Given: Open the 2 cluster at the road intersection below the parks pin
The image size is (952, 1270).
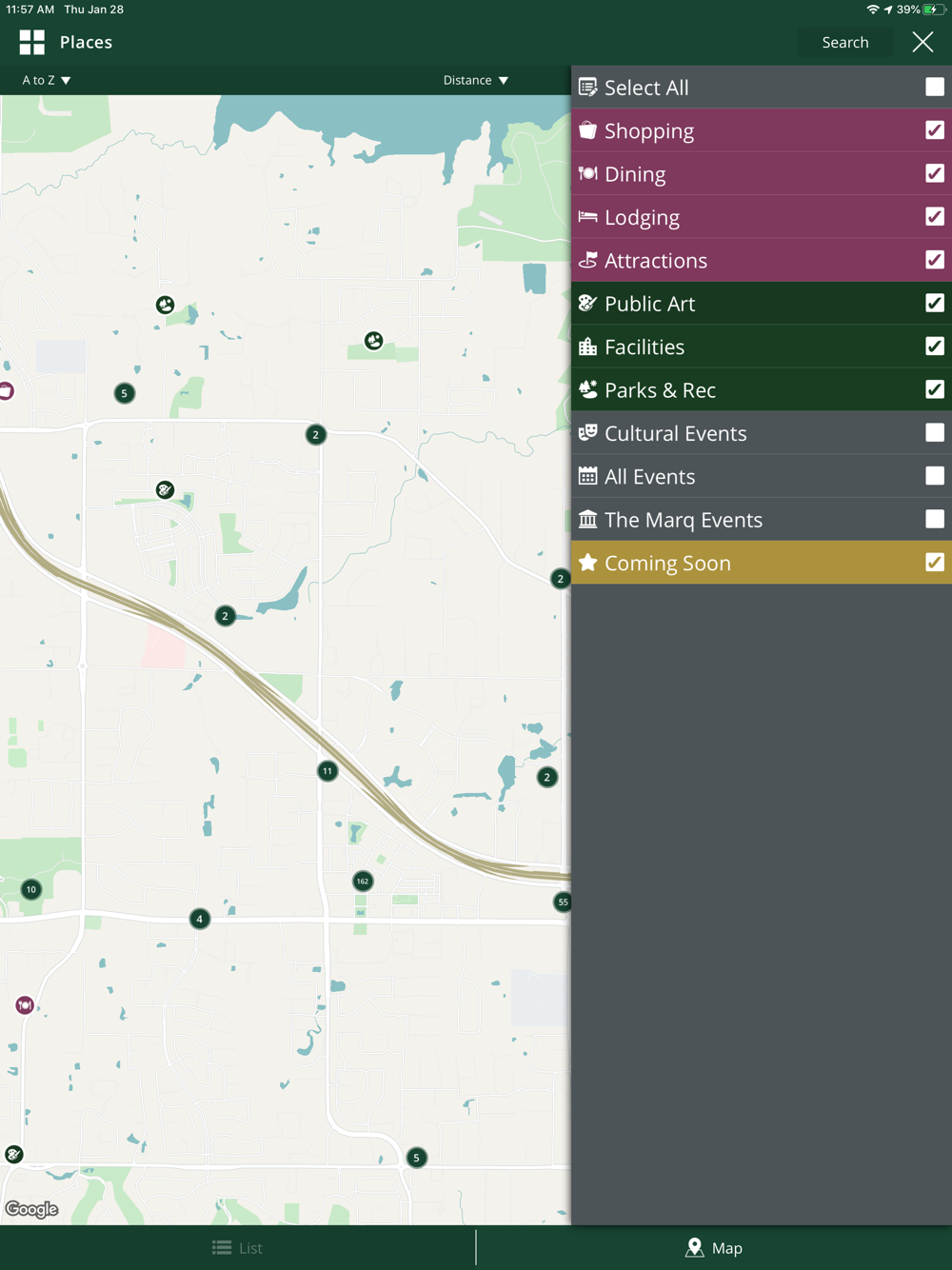Looking at the screenshot, I should (316, 435).
